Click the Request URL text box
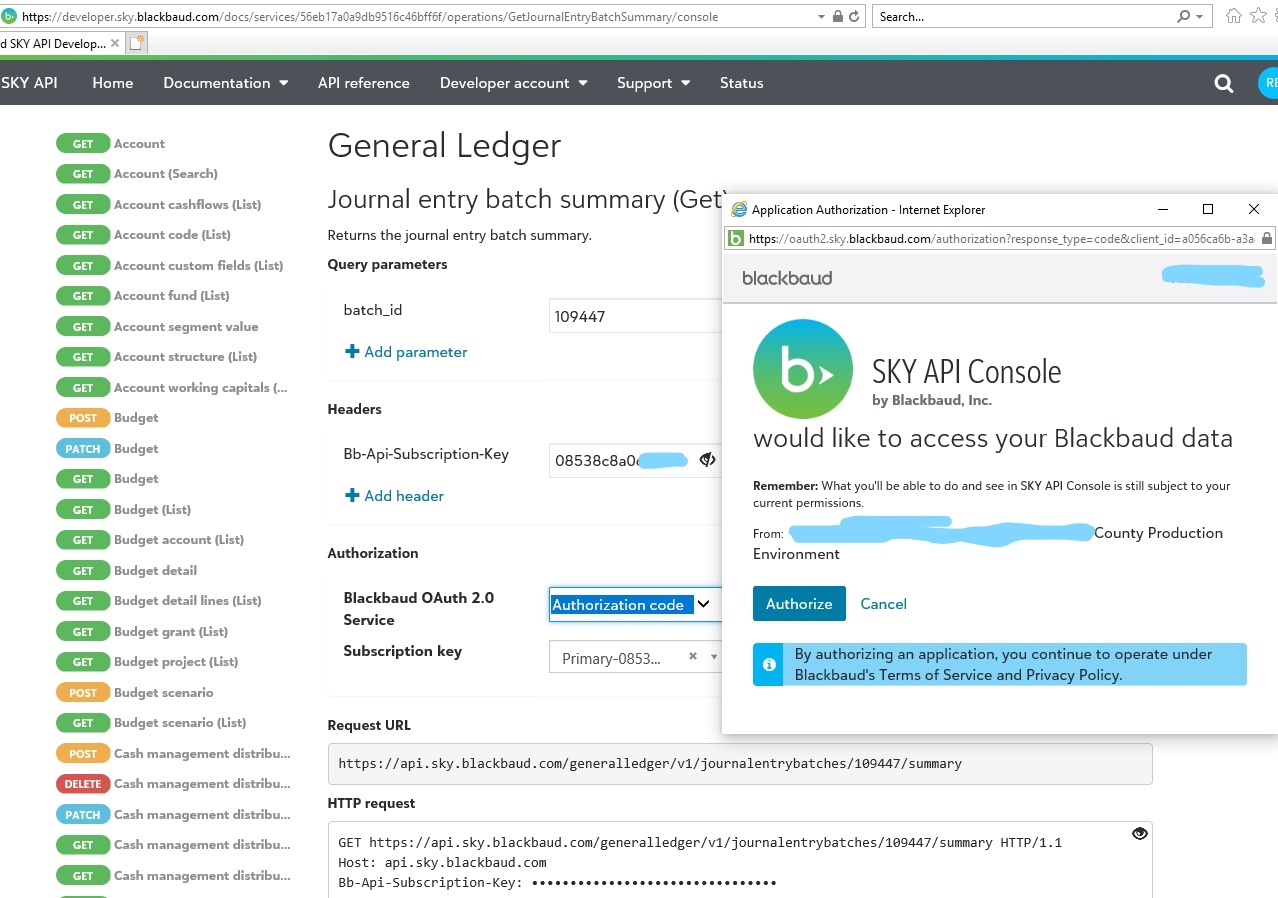Image resolution: width=1278 pixels, height=898 pixels. (740, 763)
